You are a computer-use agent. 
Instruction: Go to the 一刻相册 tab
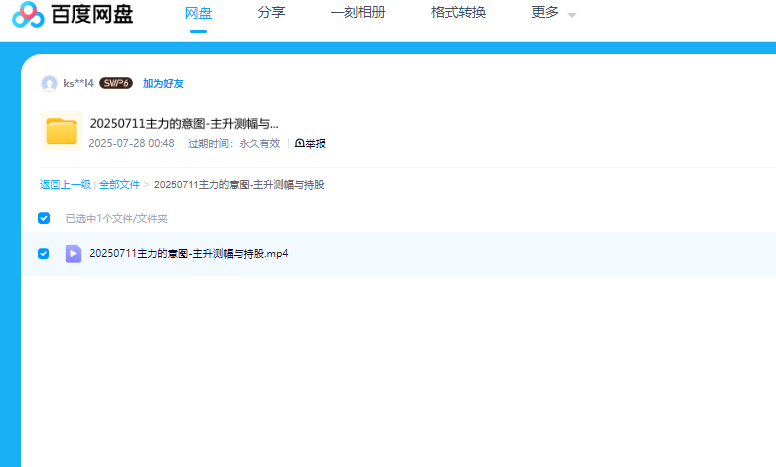pos(357,13)
